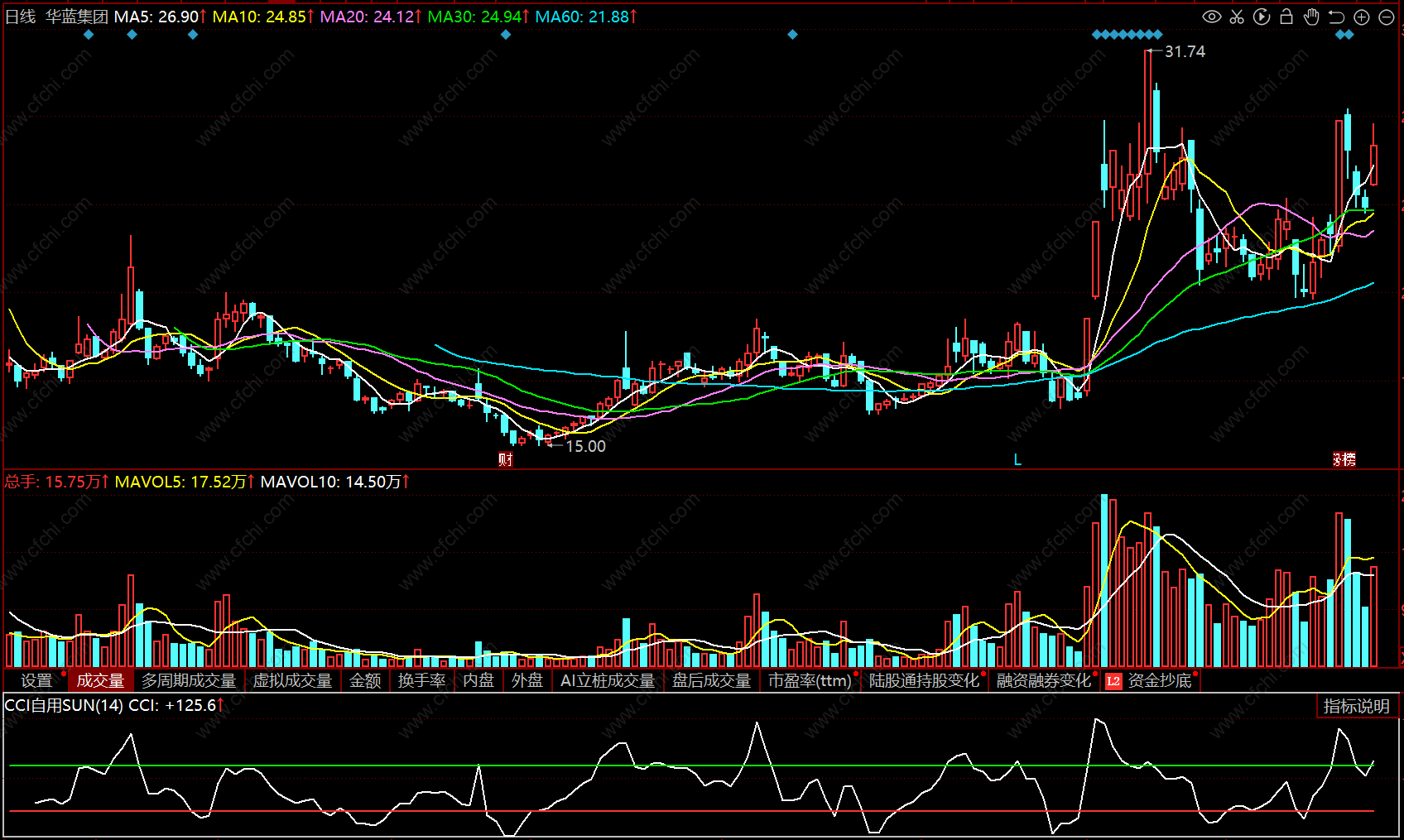
Task: Click diamond marker beneath 华蓝集团 name
Action: click(89, 35)
